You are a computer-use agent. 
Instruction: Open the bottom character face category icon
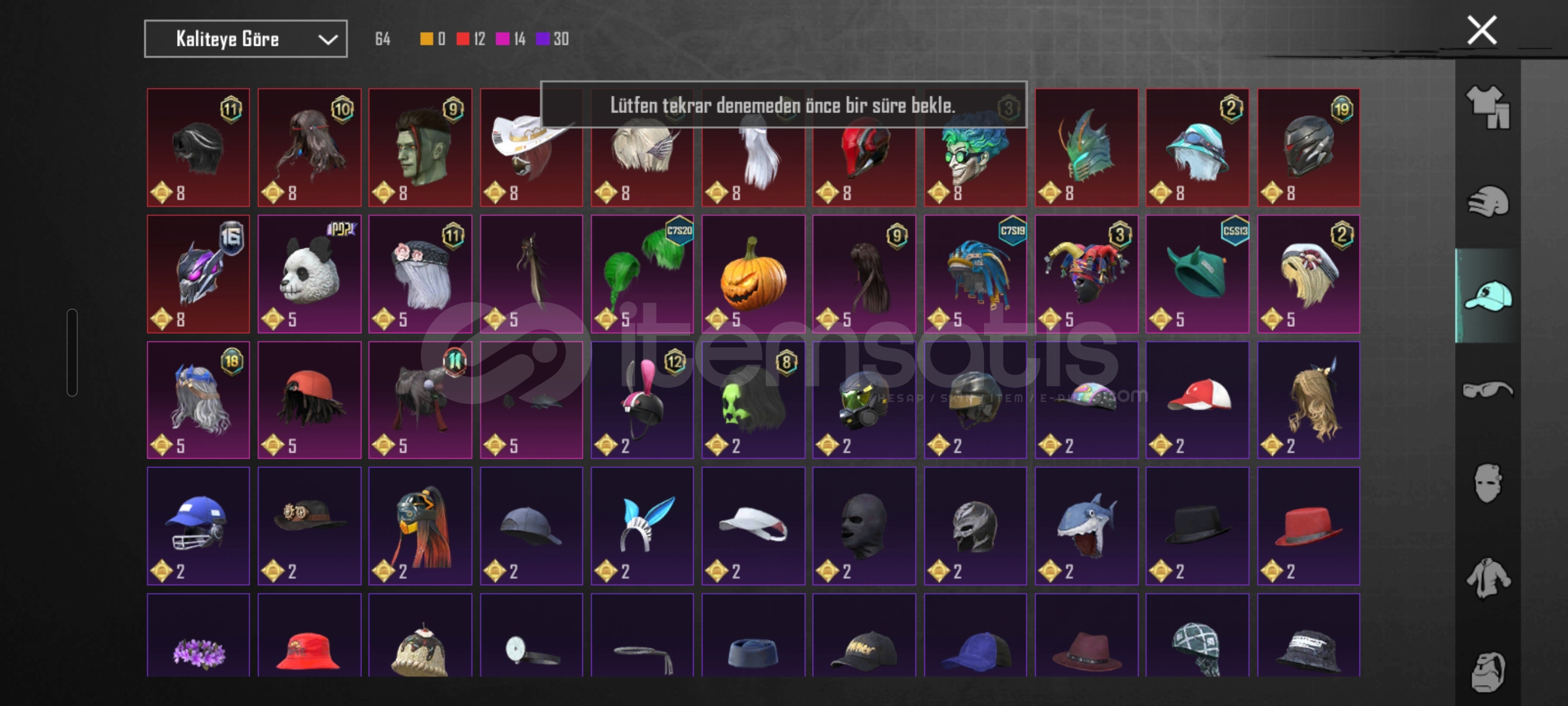(1488, 671)
